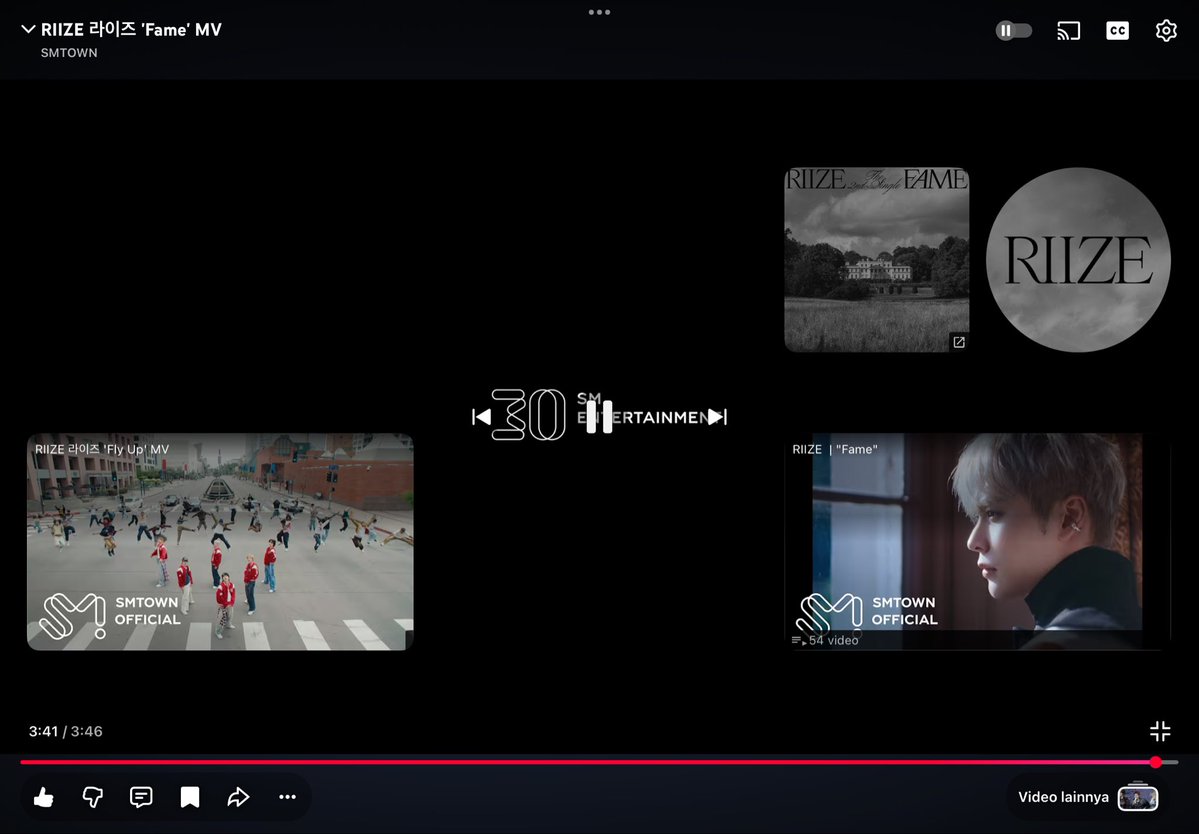Toggle the autoplay switch
1199x834 pixels.
pyautogui.click(x=1013, y=31)
